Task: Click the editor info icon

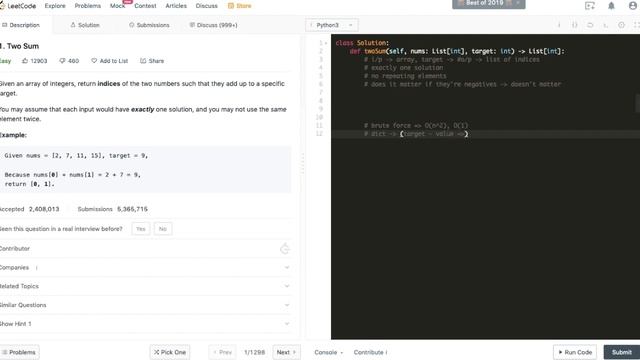Action: coord(559,25)
